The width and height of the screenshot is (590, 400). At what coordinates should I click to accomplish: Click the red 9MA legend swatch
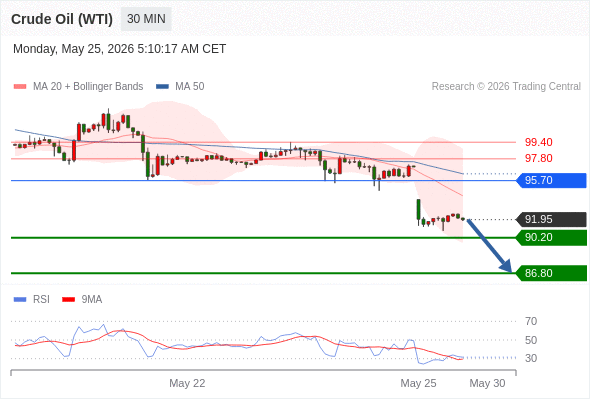[68, 300]
